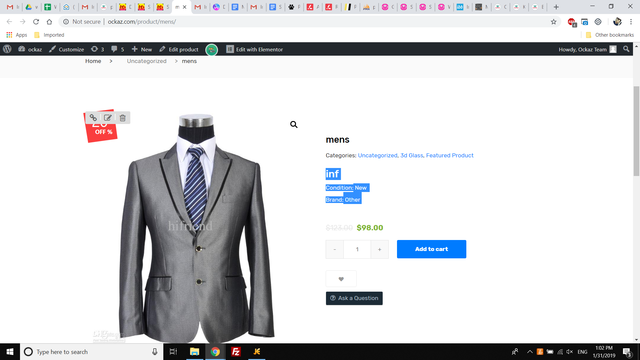Open the 5 comments item
The image size is (640, 360).
[x=118, y=49]
